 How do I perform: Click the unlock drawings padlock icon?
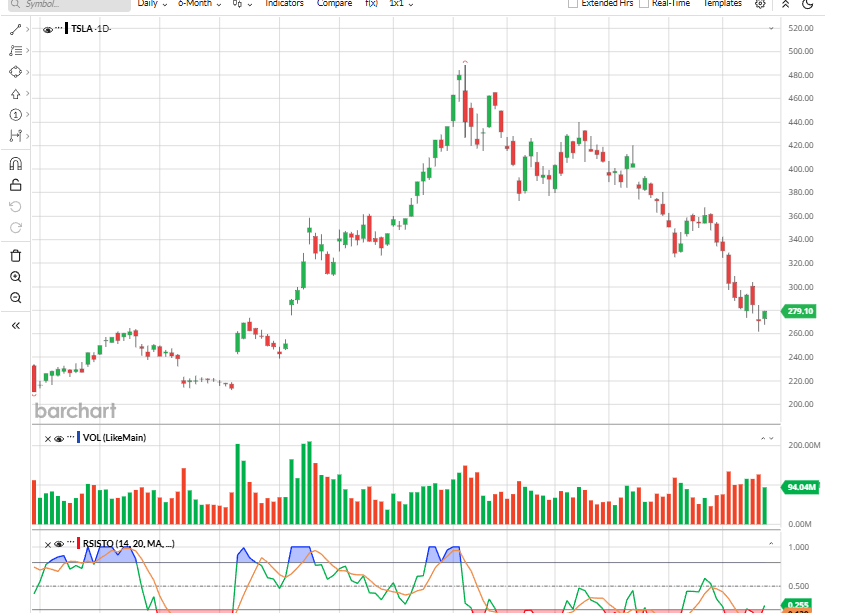(x=15, y=185)
